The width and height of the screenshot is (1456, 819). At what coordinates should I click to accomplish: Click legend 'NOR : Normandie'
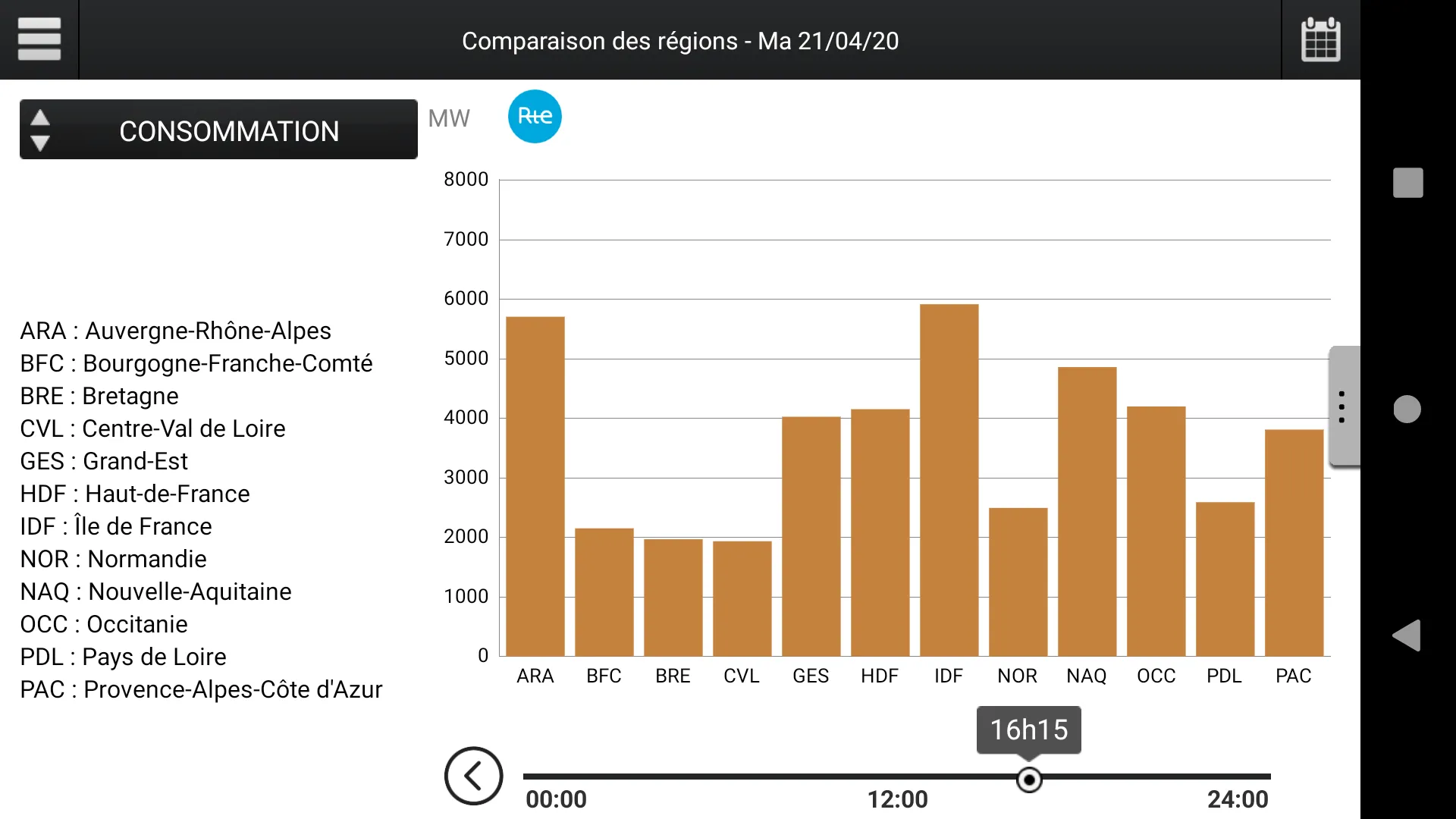(x=114, y=560)
